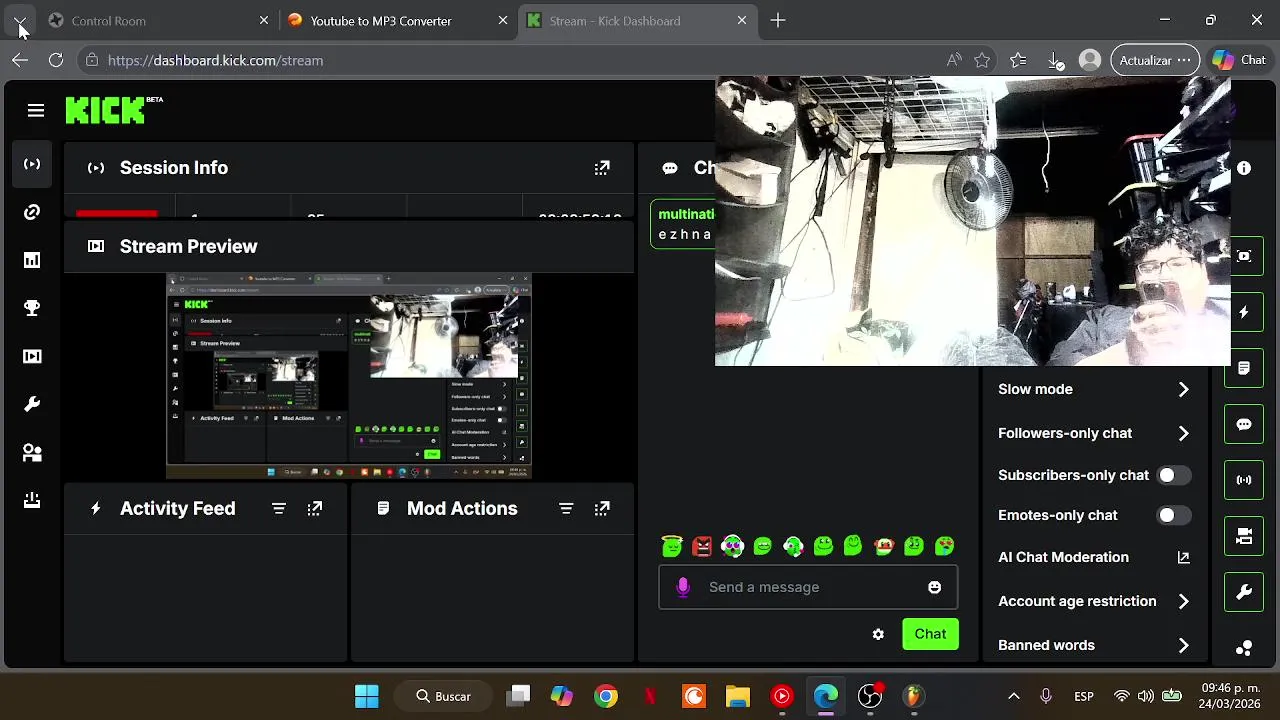Click the Stream Preview thumbnail
This screenshot has width=1280, height=720.
coord(349,376)
